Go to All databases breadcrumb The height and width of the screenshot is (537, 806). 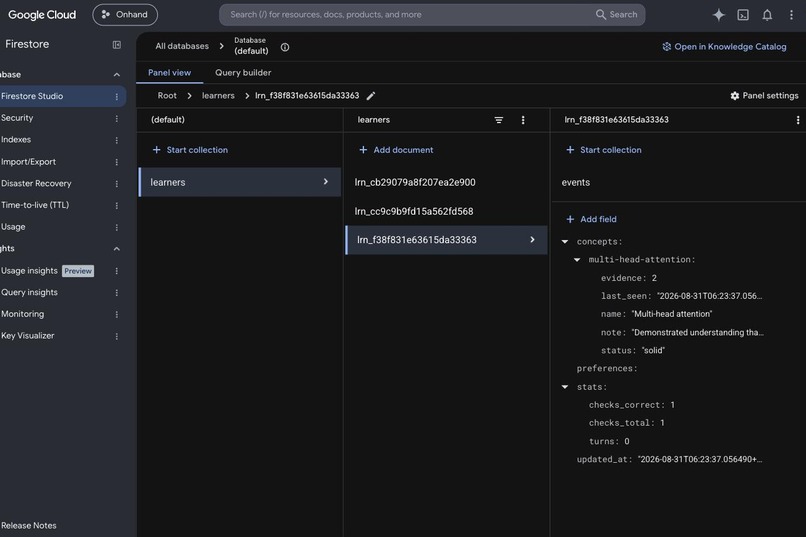(x=182, y=46)
